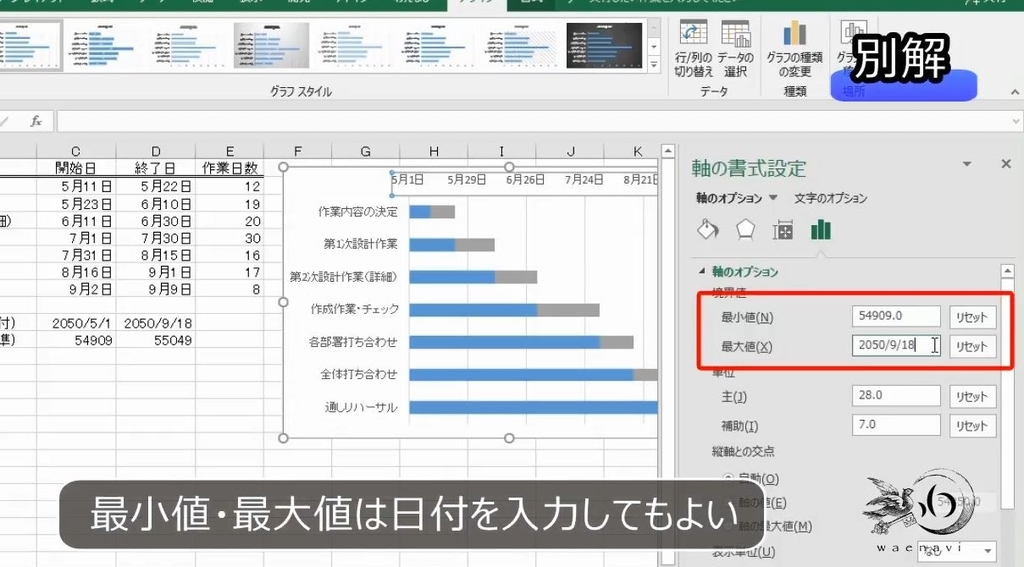Click cell containing 55049

tap(156, 340)
